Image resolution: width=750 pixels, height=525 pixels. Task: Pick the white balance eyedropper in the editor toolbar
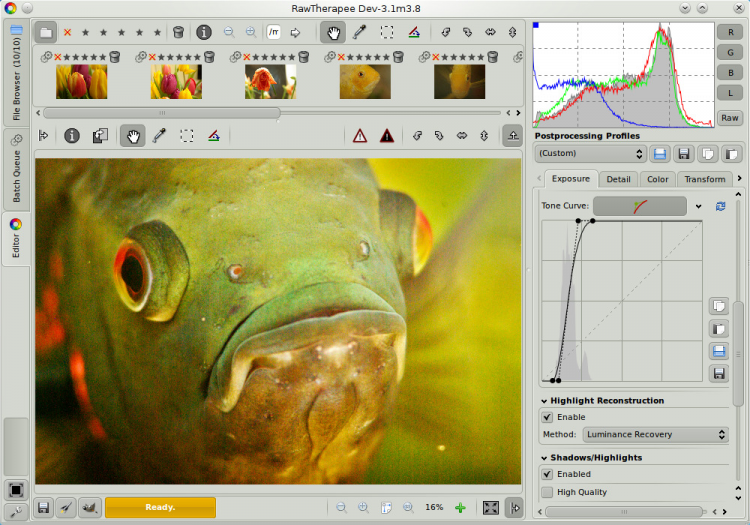coord(159,136)
